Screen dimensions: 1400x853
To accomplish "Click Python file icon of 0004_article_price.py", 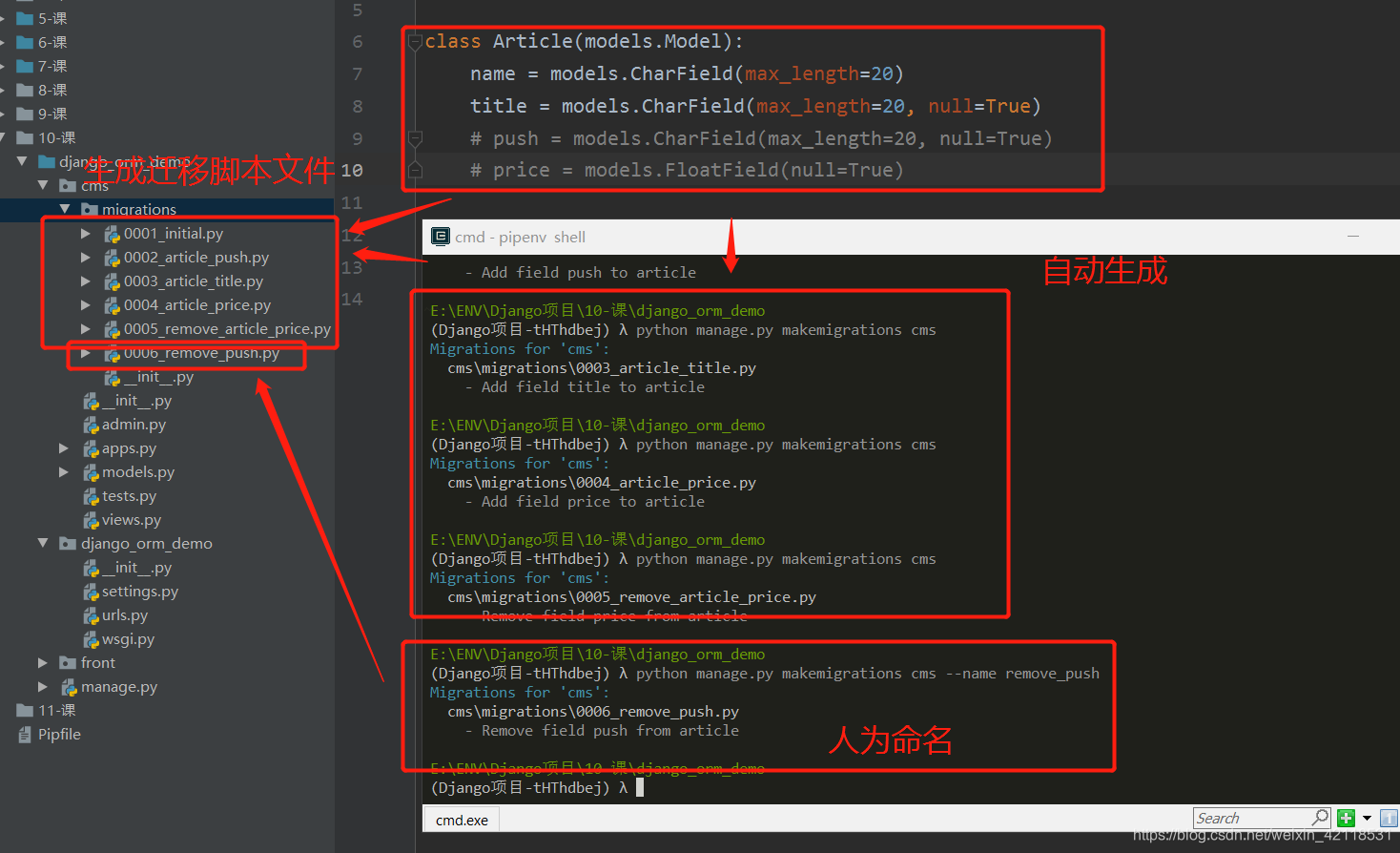I will point(112,305).
